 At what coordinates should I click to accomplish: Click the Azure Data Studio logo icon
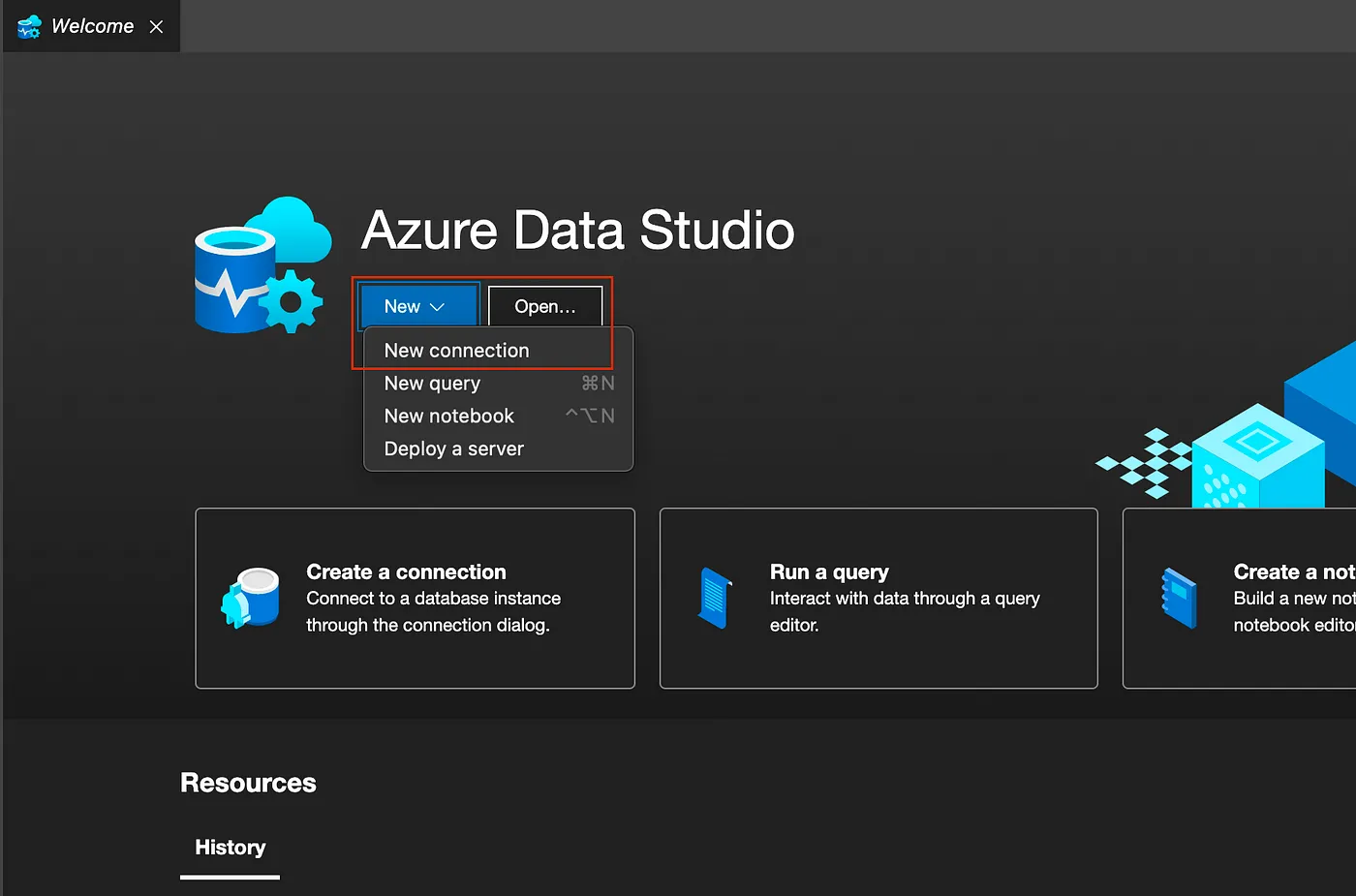pos(263,265)
